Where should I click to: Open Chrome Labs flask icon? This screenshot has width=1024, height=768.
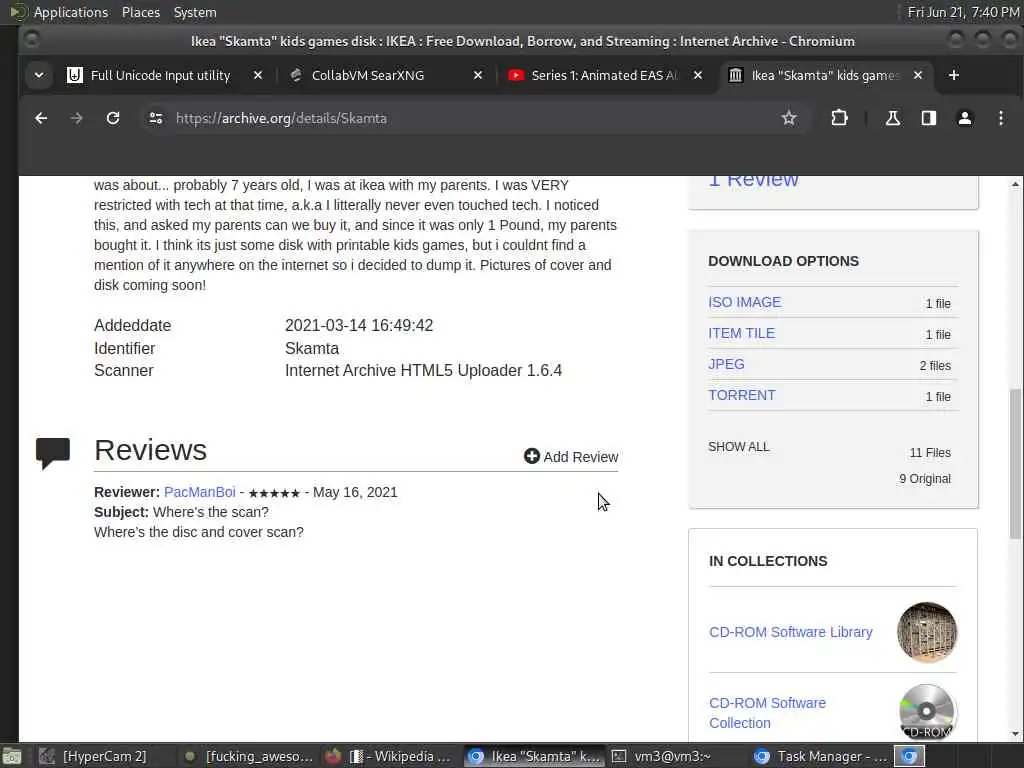click(x=893, y=118)
